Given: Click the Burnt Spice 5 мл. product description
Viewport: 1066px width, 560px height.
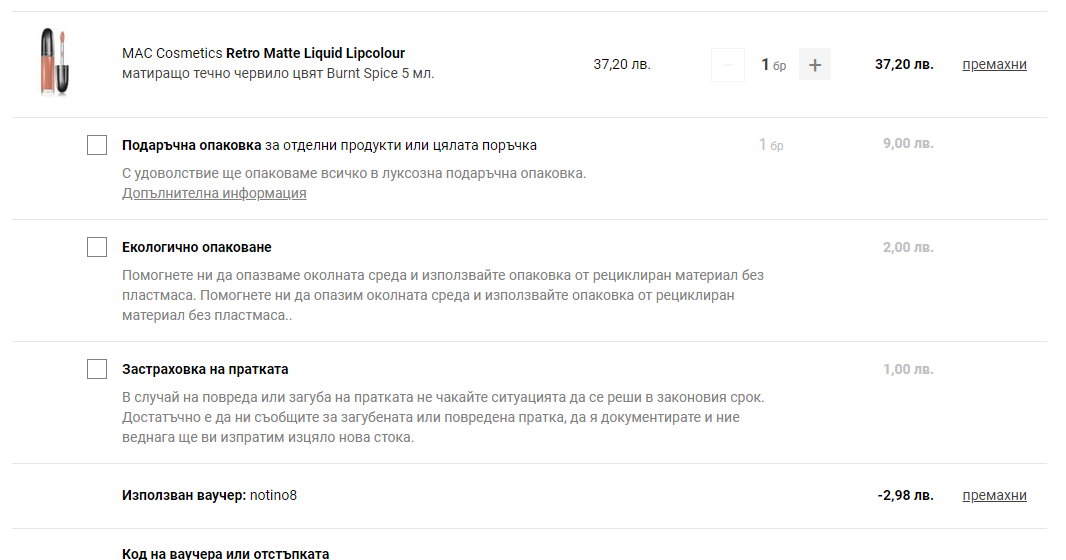Looking at the screenshot, I should pos(278,73).
